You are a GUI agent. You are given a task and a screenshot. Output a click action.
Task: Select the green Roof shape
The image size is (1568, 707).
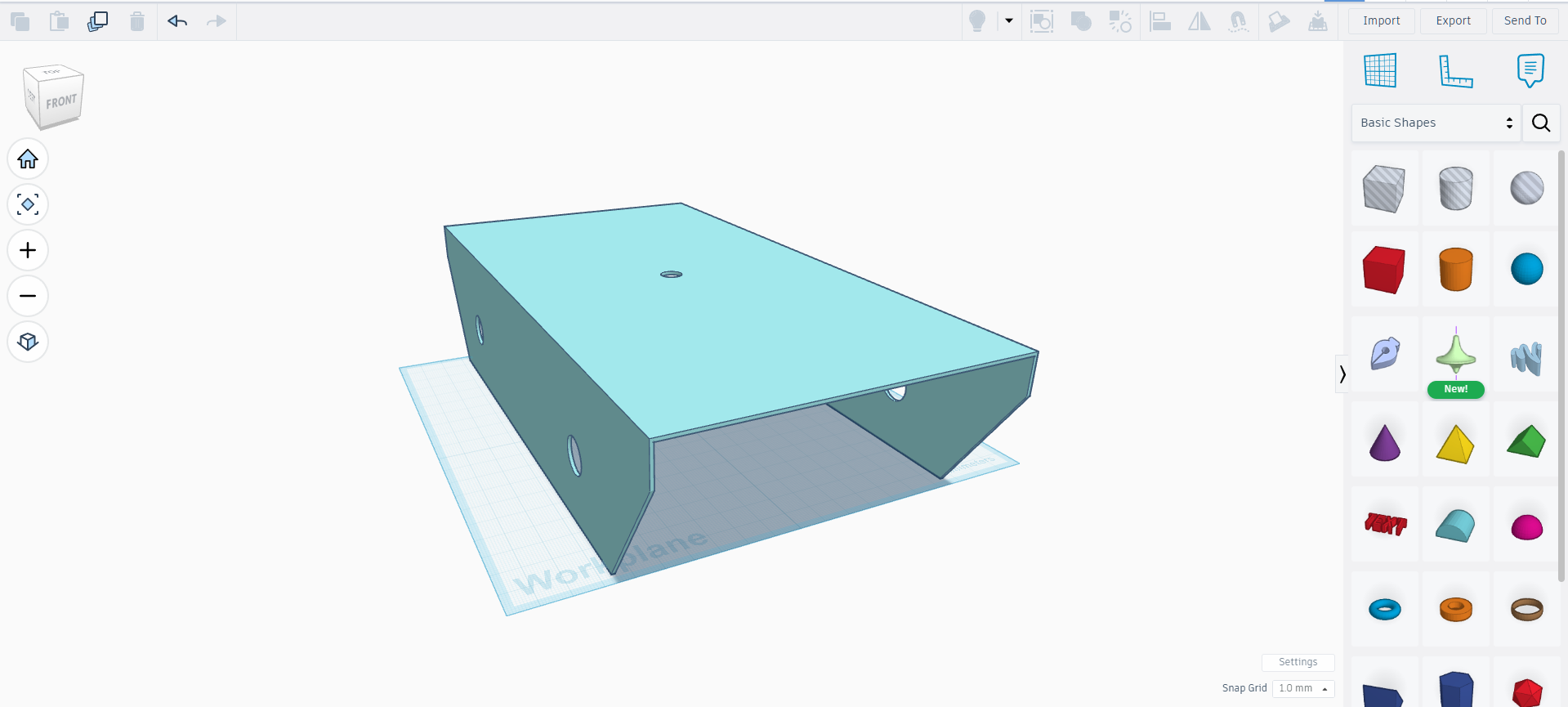[1526, 441]
